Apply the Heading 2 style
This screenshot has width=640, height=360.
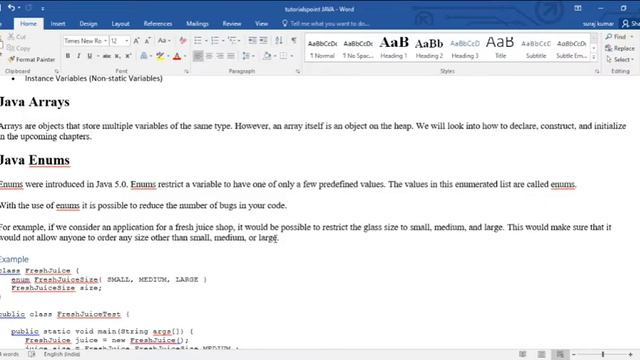pyautogui.click(x=429, y=47)
